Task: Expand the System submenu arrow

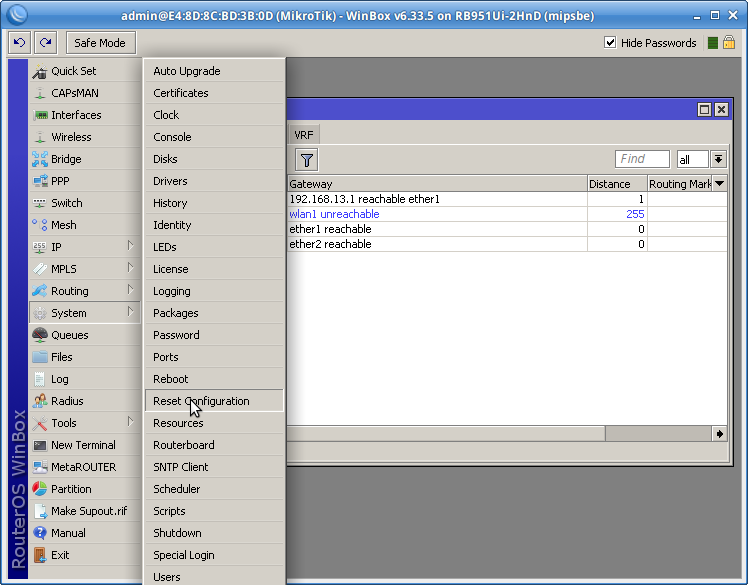Action: point(130,312)
